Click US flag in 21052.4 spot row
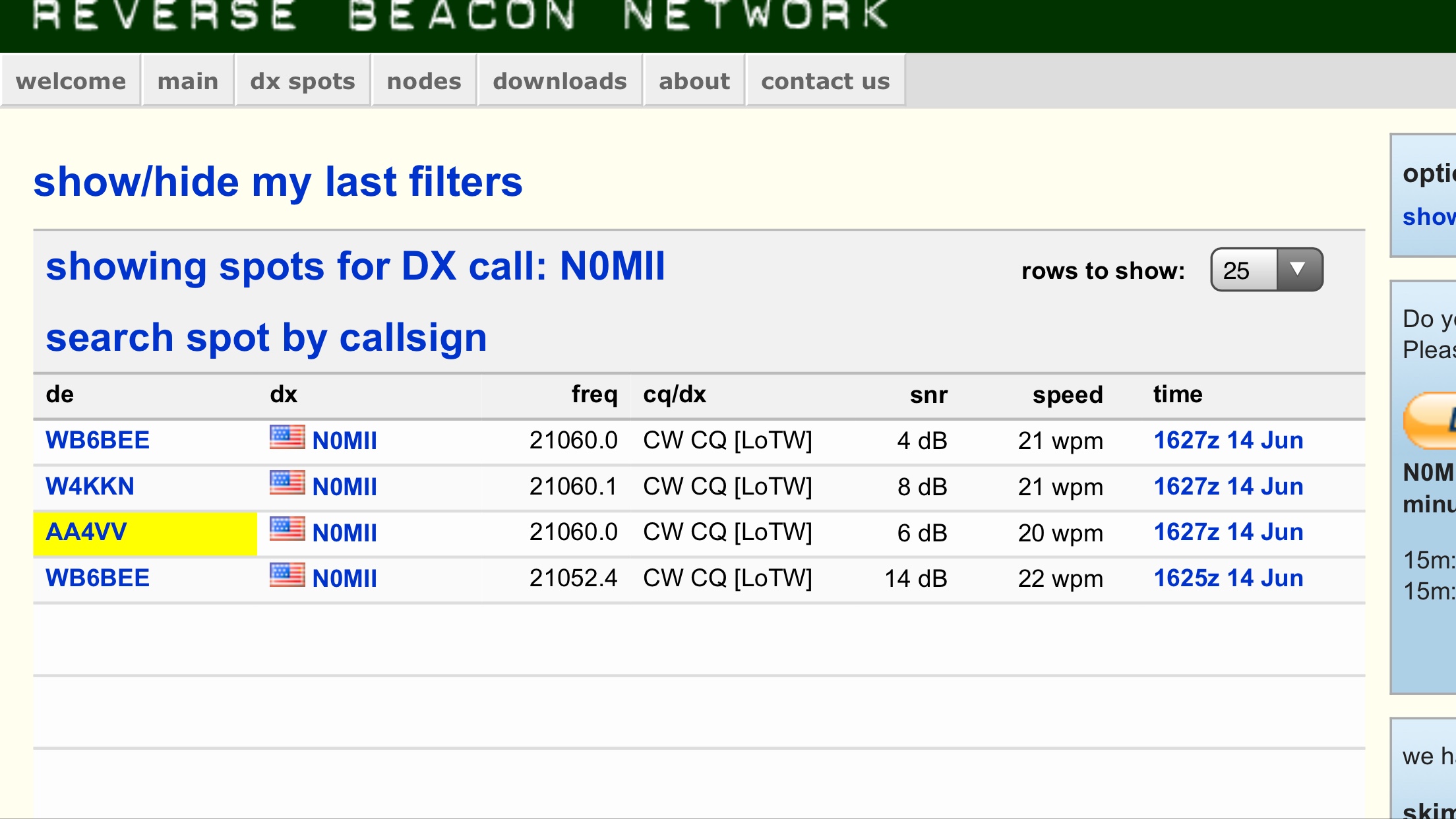The image size is (1456, 819). (x=287, y=575)
